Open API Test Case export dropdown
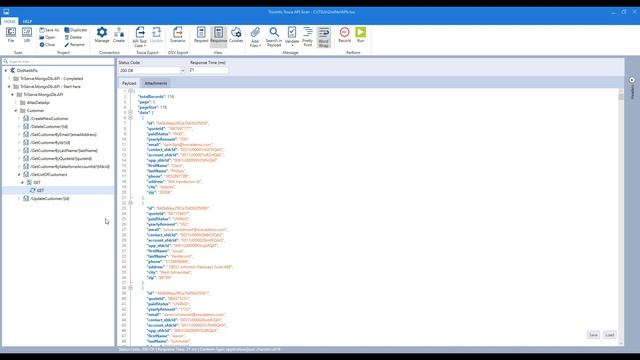Screen dimensions: 640x360 140,37
